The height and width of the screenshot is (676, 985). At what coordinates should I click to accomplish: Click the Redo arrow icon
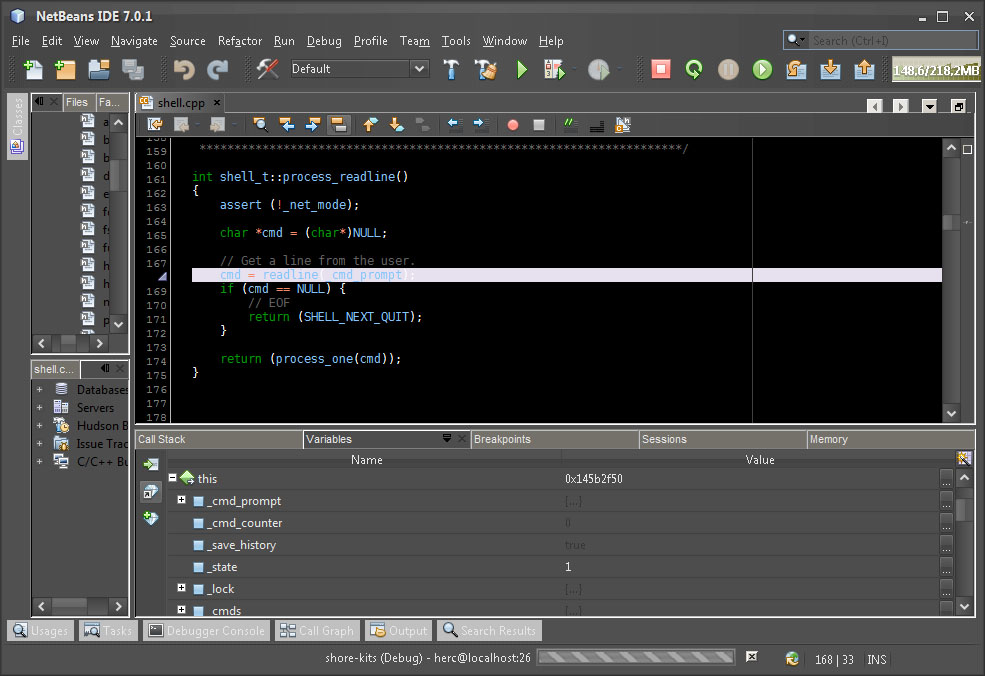[x=217, y=69]
